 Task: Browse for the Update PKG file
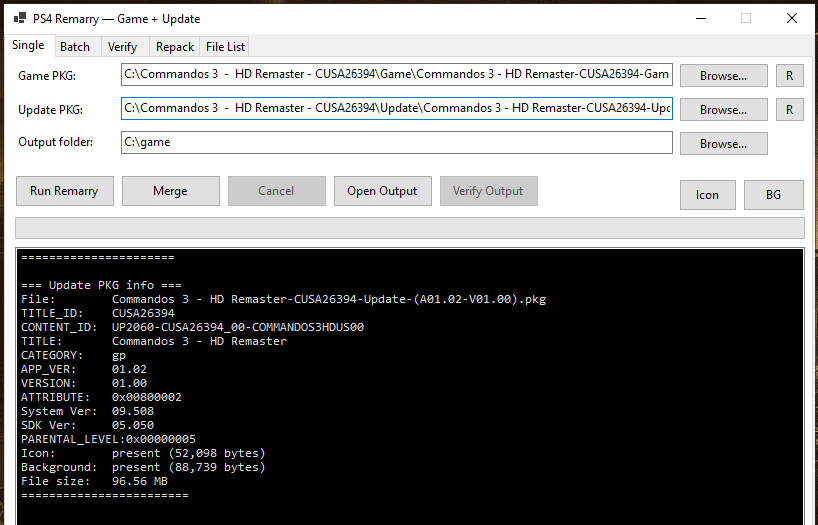[724, 110]
